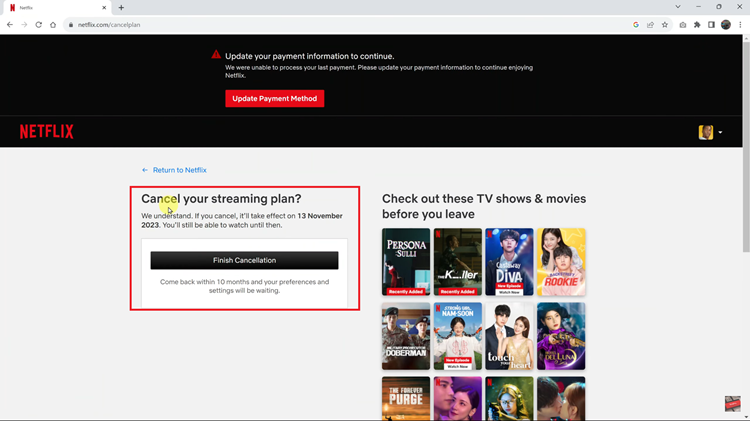
Task: Click the Netflix logo
Action: tap(46, 132)
